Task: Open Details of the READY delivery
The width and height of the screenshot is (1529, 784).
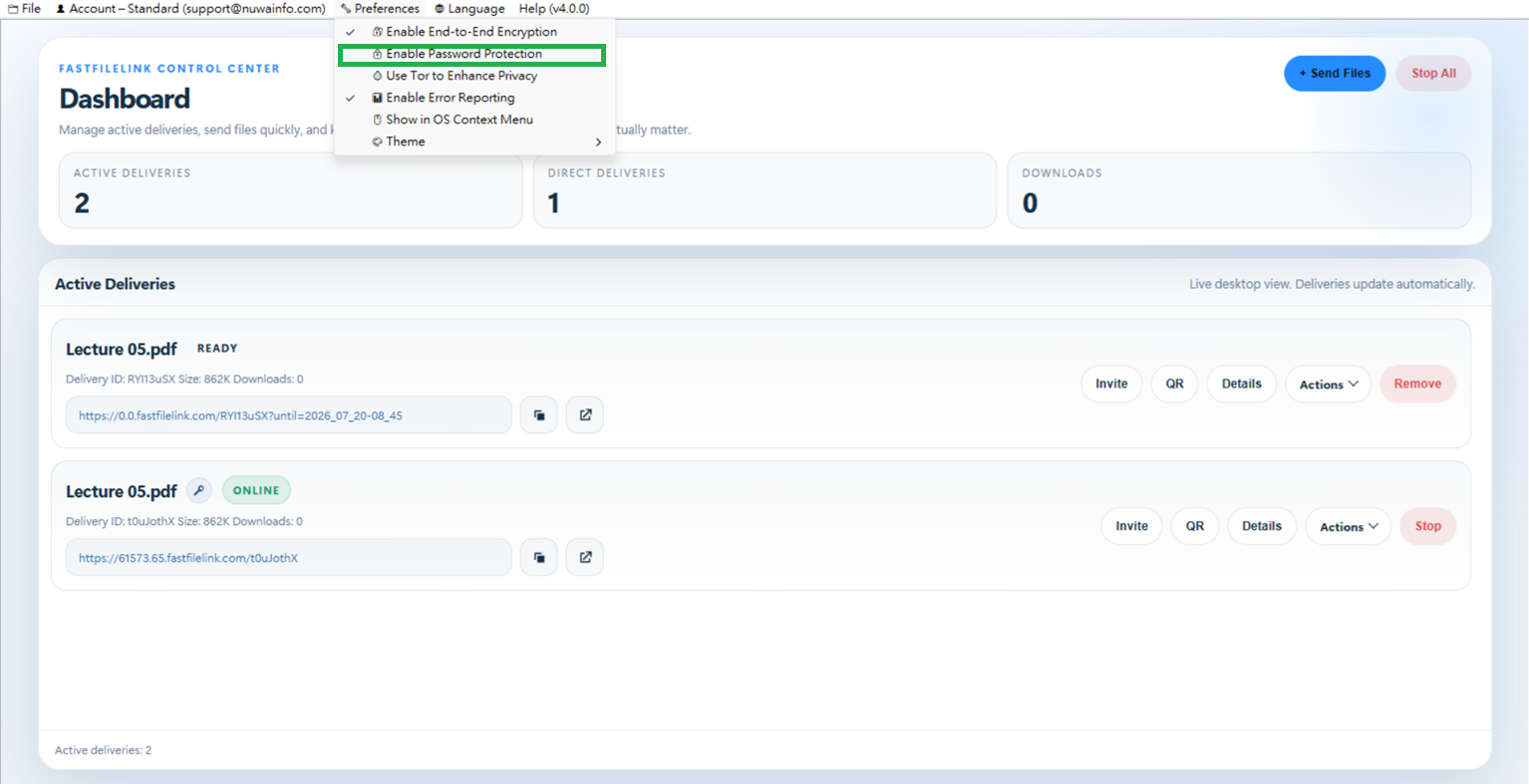Action: point(1242,384)
